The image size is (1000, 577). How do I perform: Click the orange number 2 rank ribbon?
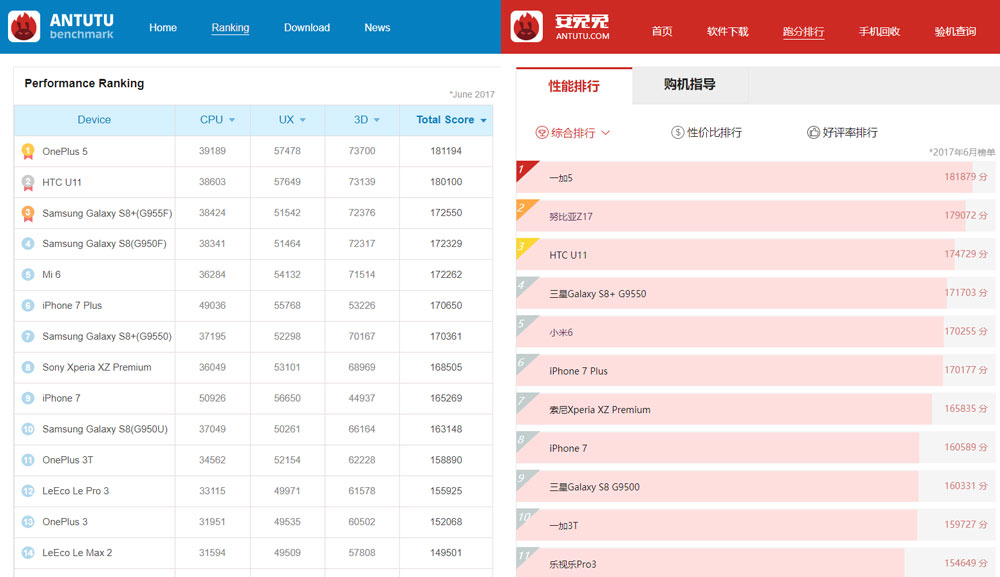(523, 209)
